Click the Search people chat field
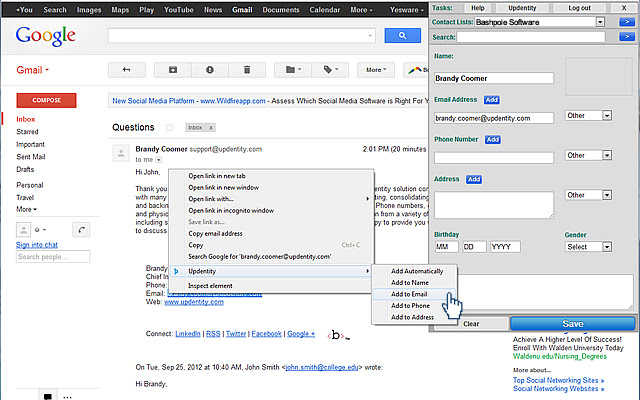 pyautogui.click(x=53, y=257)
